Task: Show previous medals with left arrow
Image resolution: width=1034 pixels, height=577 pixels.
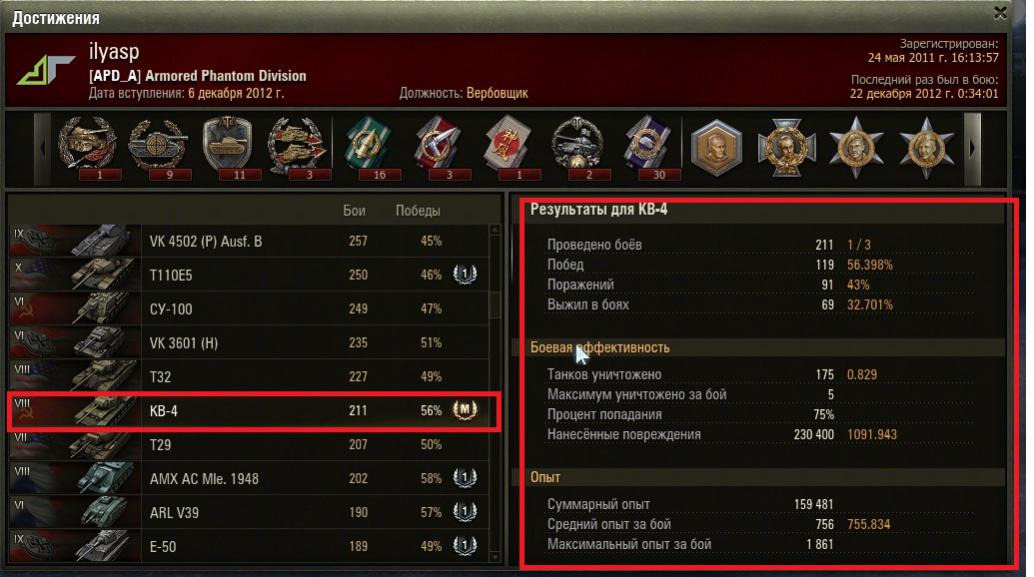Action: click(x=42, y=149)
